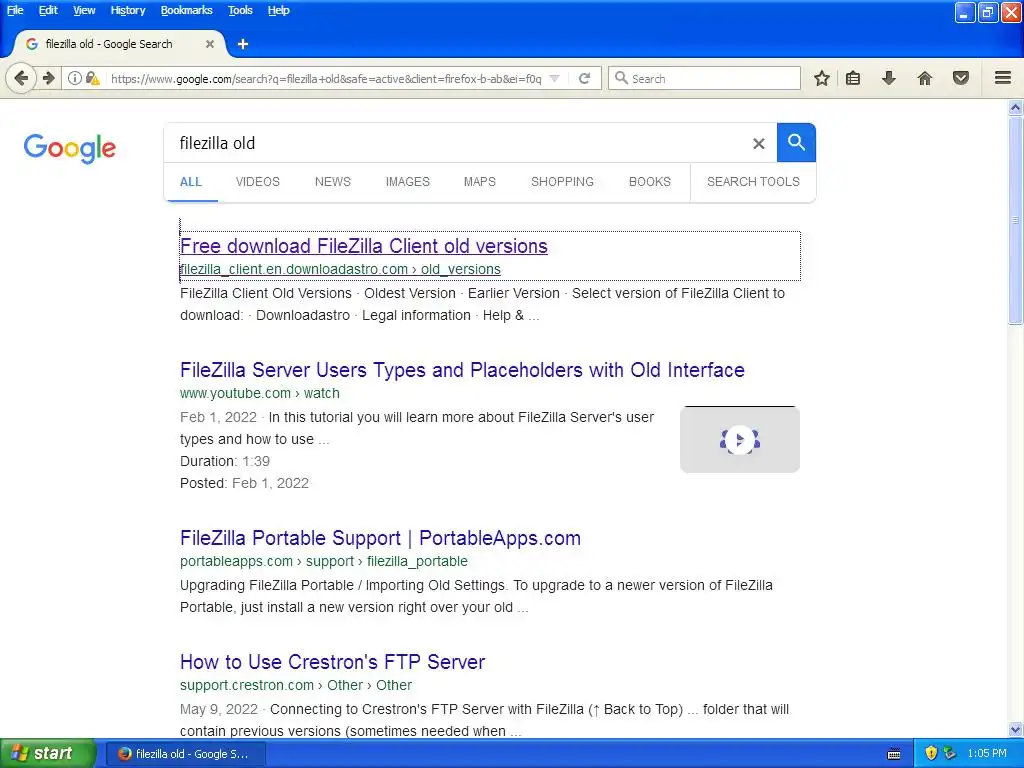
Task: Open the History menu
Action: 127,10
